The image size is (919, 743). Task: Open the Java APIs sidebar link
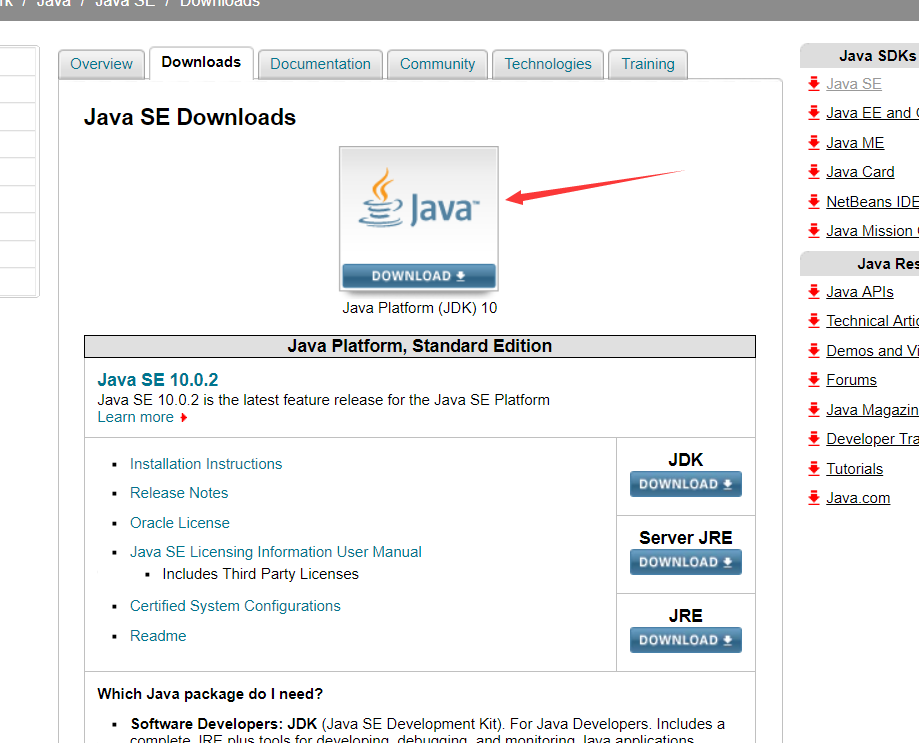click(x=860, y=292)
